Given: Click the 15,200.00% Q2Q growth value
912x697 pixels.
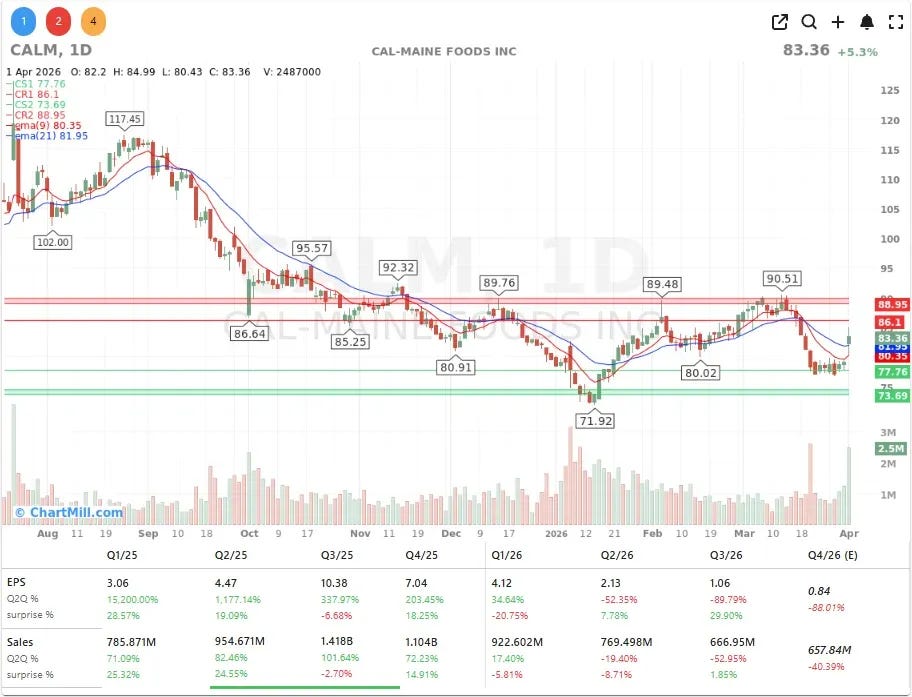Looking at the screenshot, I should (133, 599).
